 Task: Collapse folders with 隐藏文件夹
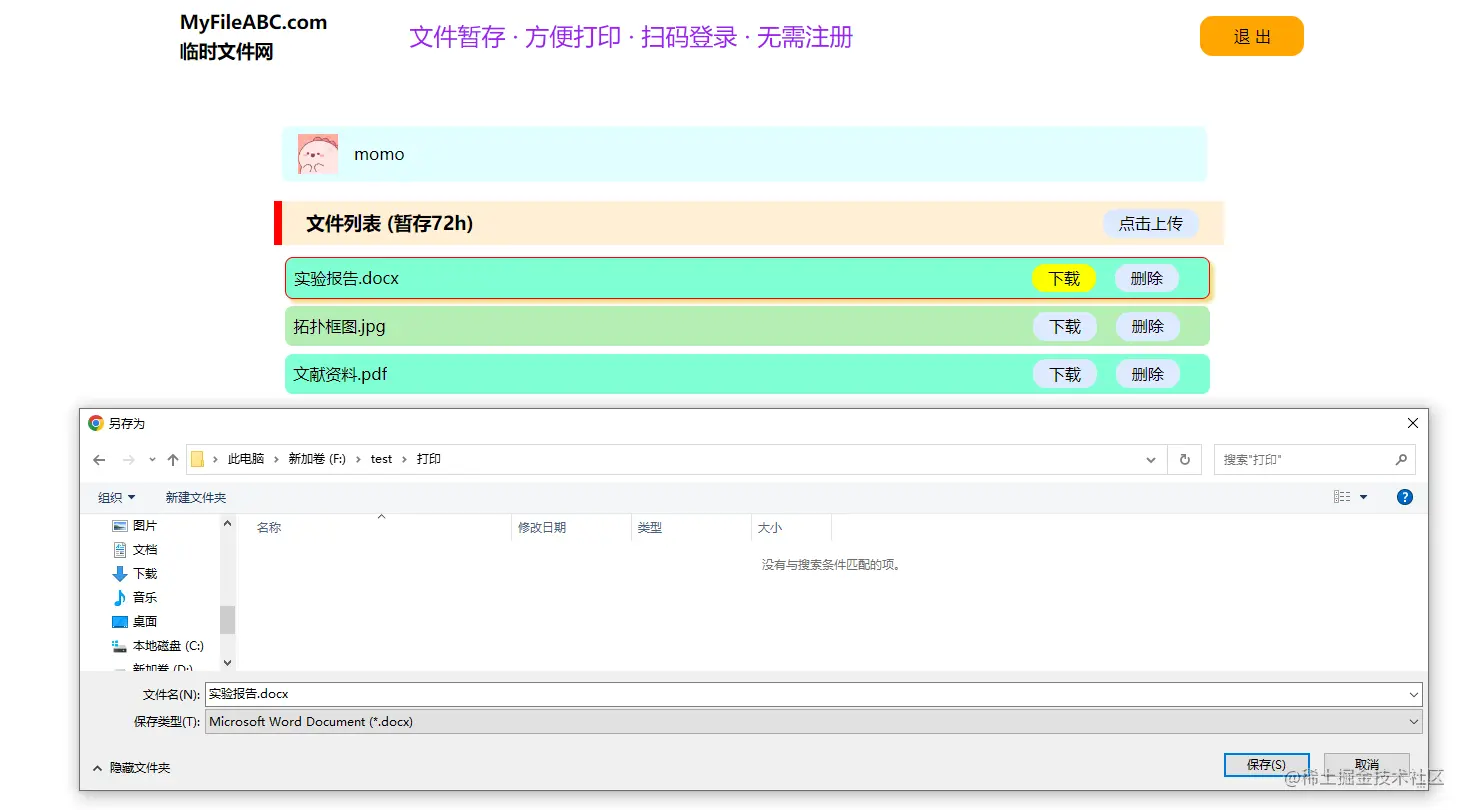click(131, 768)
